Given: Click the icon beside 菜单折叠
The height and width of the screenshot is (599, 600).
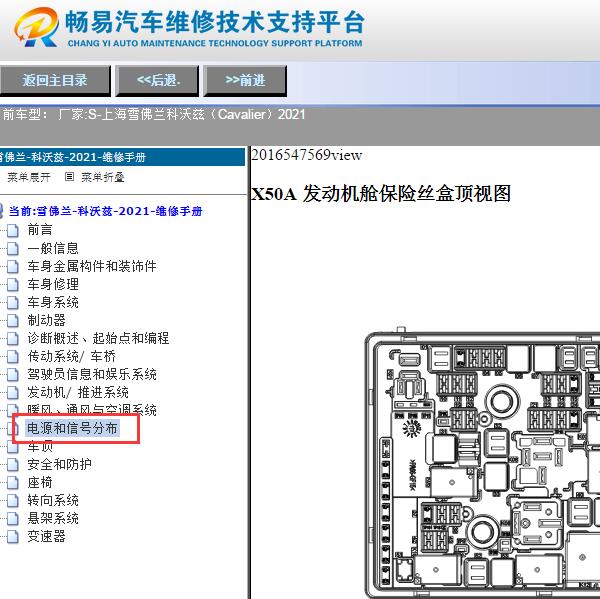Looking at the screenshot, I should pos(69,177).
